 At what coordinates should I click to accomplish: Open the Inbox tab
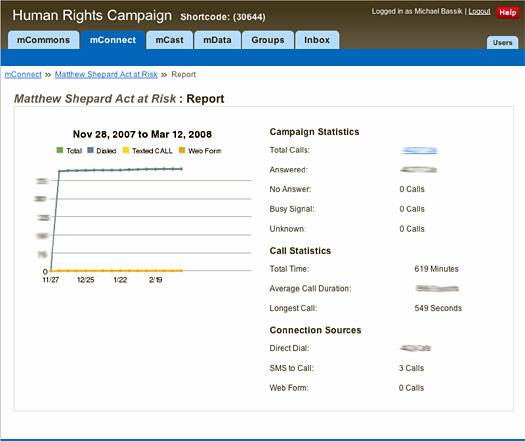(317, 40)
